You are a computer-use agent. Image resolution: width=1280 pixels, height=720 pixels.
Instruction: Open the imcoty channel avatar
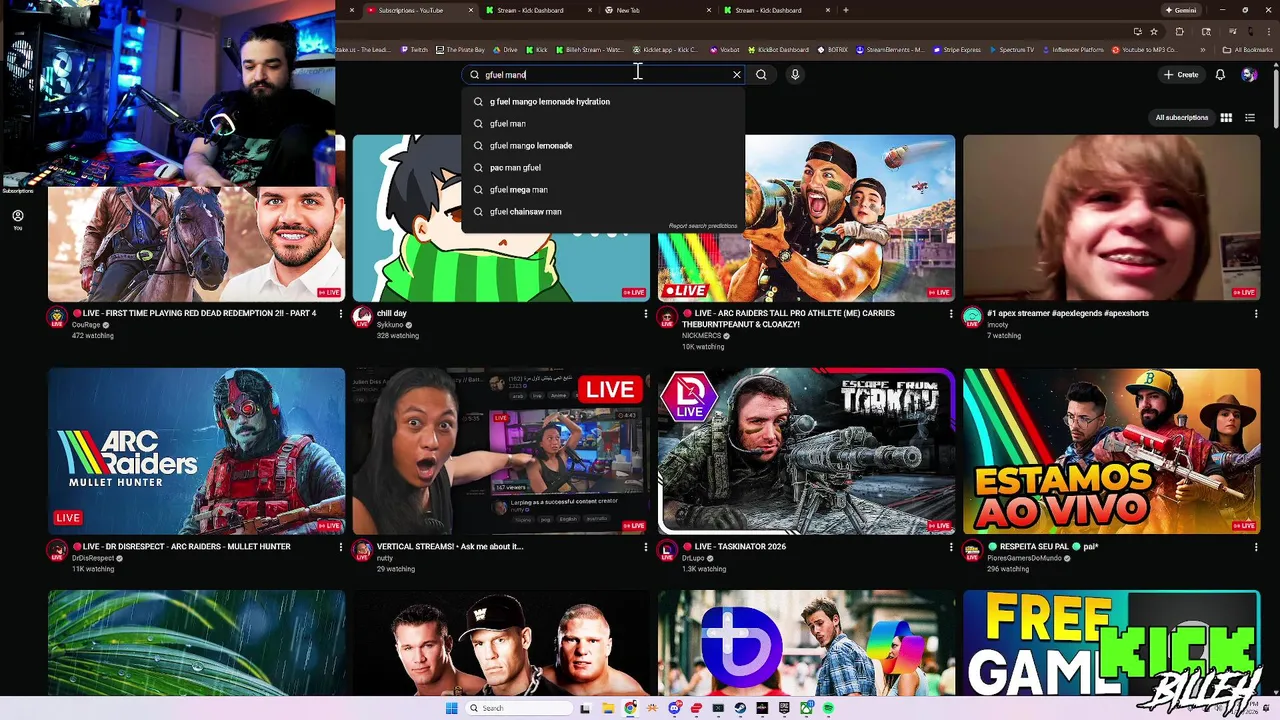click(972, 318)
